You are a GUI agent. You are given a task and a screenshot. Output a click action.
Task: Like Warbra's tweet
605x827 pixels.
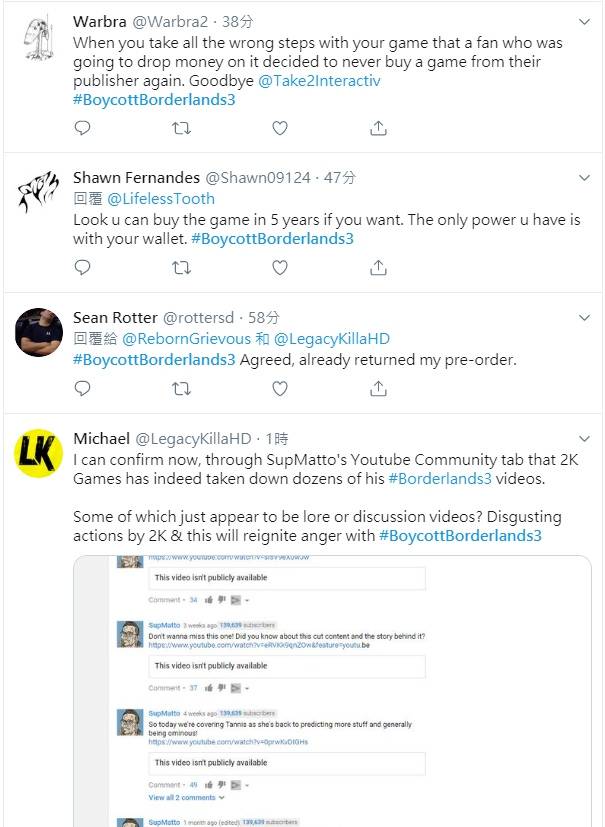pos(280,128)
